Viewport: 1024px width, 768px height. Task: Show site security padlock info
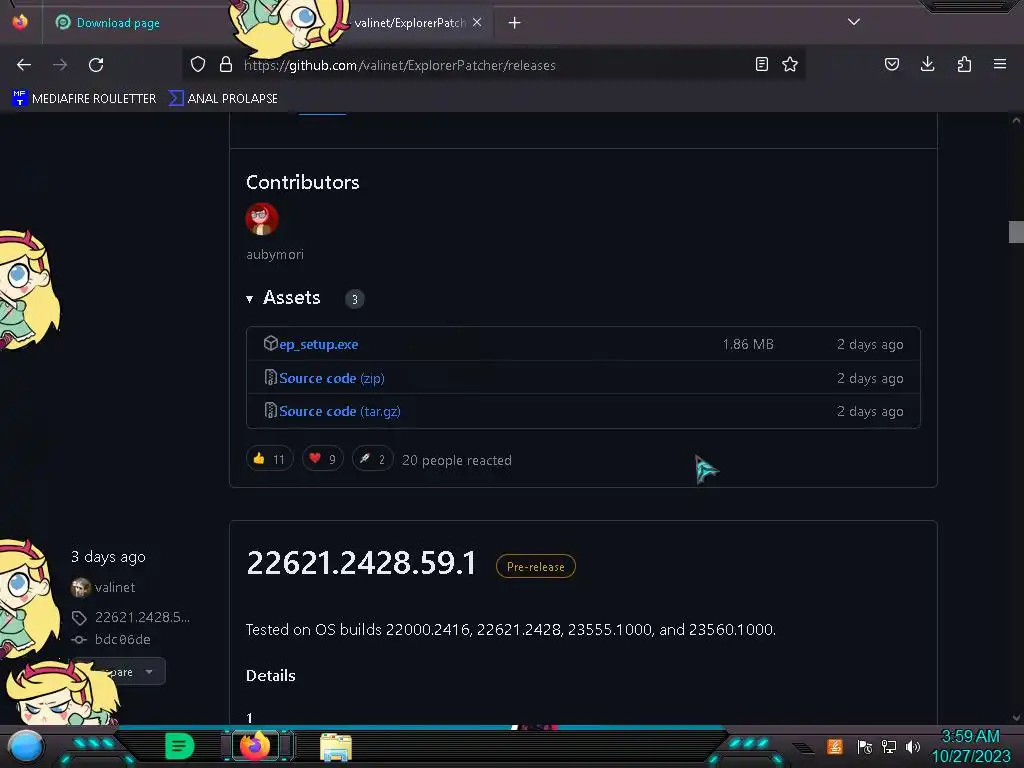click(x=226, y=64)
